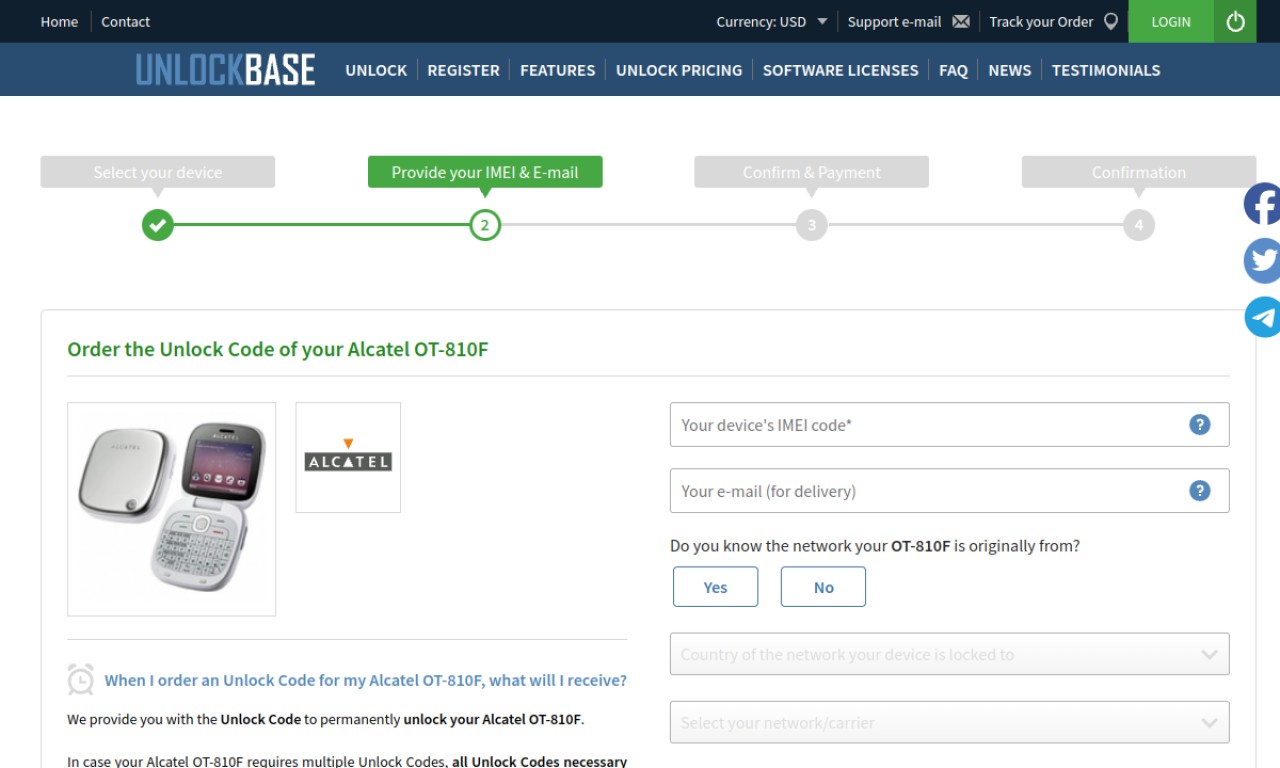This screenshot has width=1280, height=768.
Task: Click the power icon beside LOGIN
Action: pos(1235,21)
